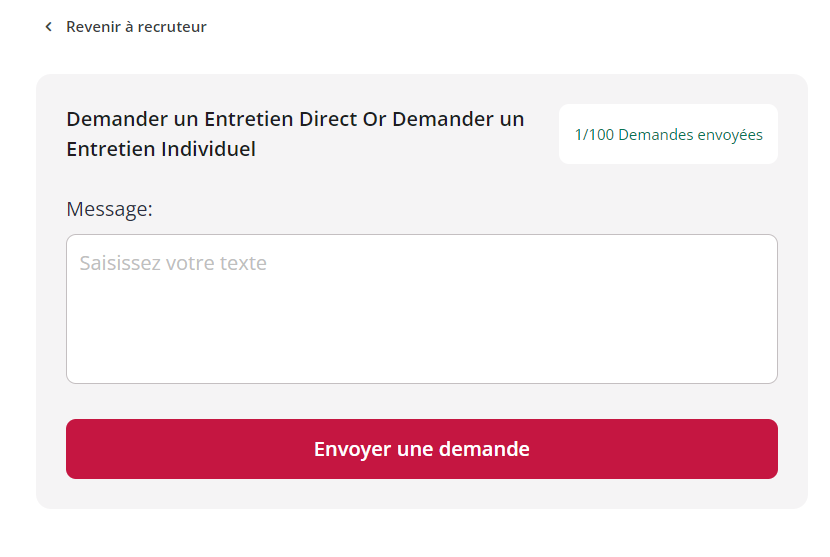Click the 'Message:' field label

[110, 209]
